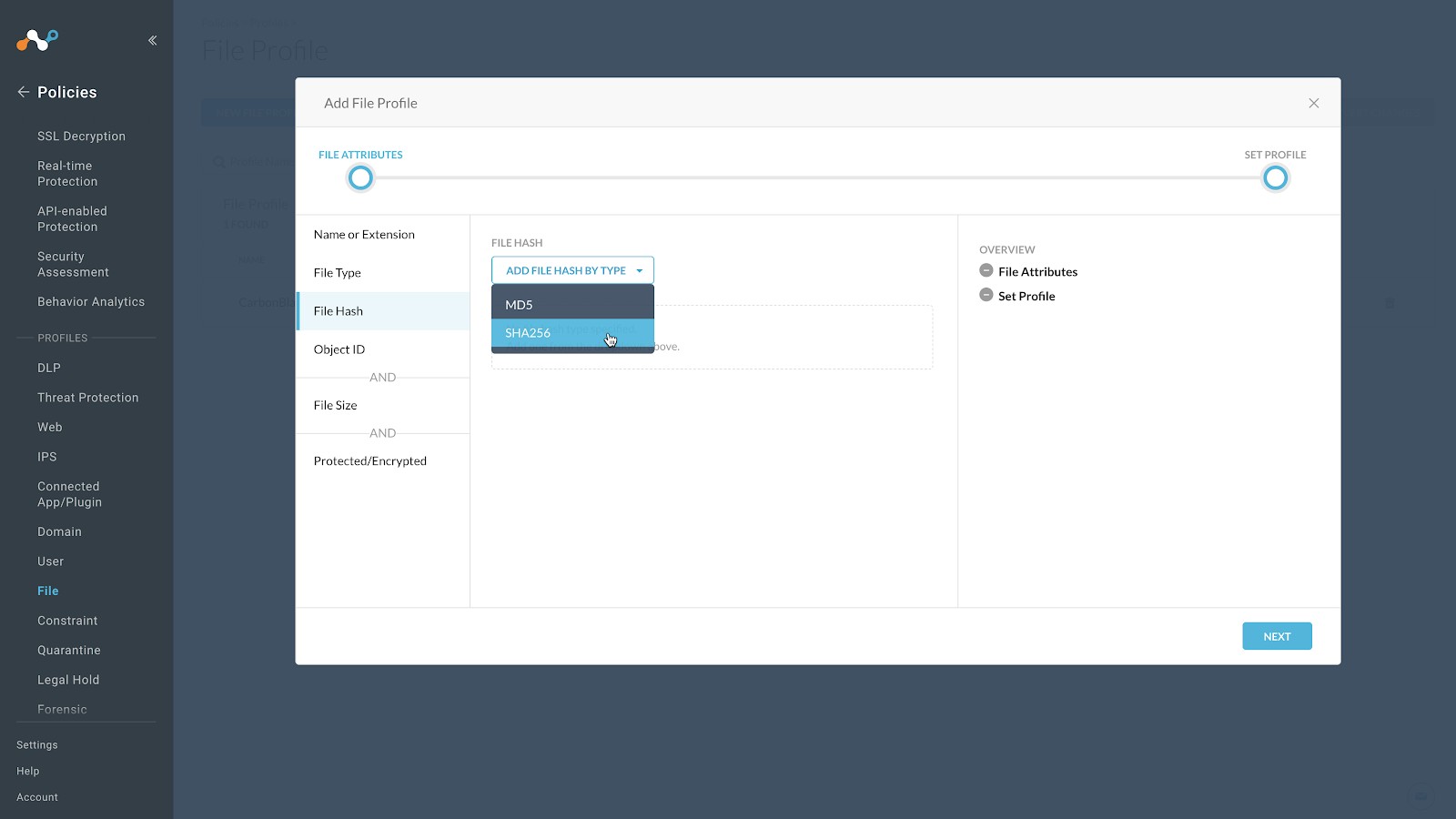Click the Netskope logo in the sidebar
The width and height of the screenshot is (1456, 819).
35,39
